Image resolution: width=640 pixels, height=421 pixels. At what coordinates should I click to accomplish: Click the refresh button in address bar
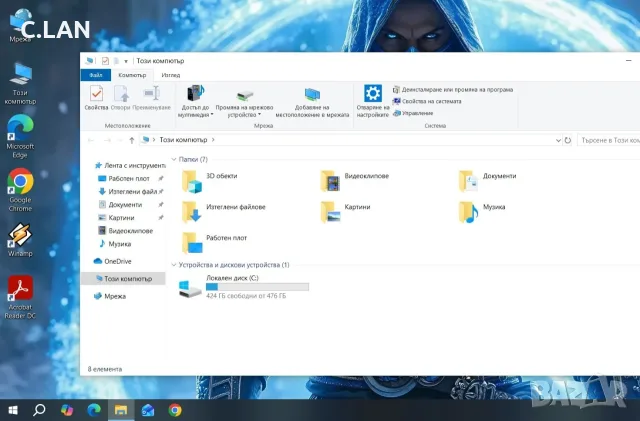568,140
